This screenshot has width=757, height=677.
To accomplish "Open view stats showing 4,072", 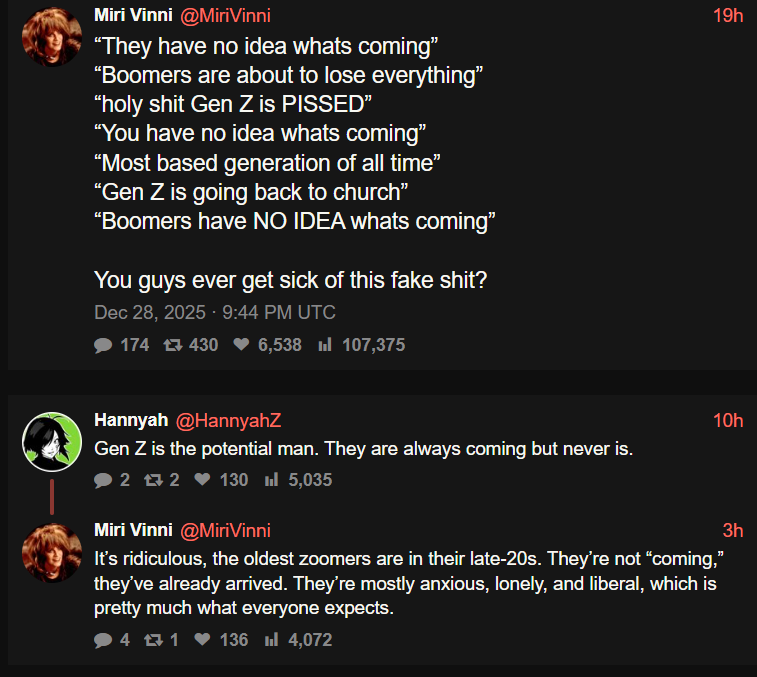I will (270, 639).
